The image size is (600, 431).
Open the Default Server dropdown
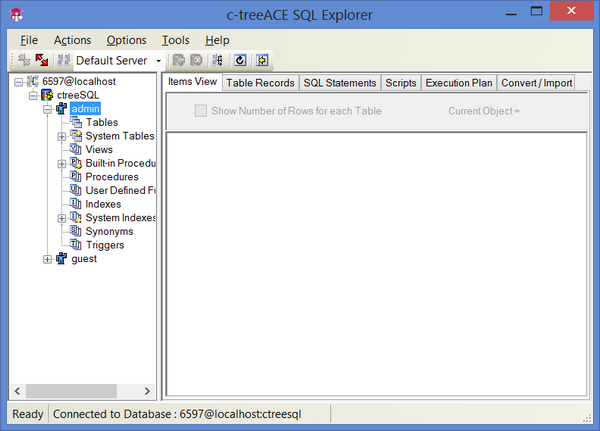coord(158,62)
